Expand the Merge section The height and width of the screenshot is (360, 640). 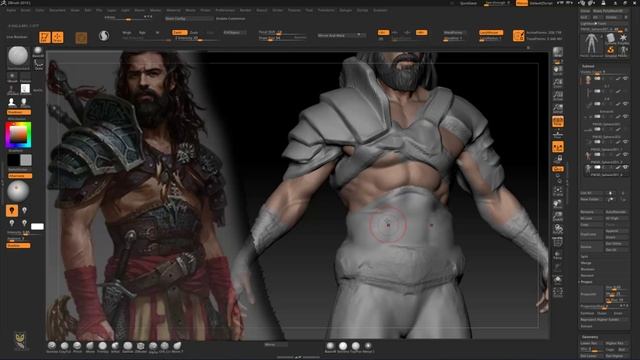(x=586, y=263)
